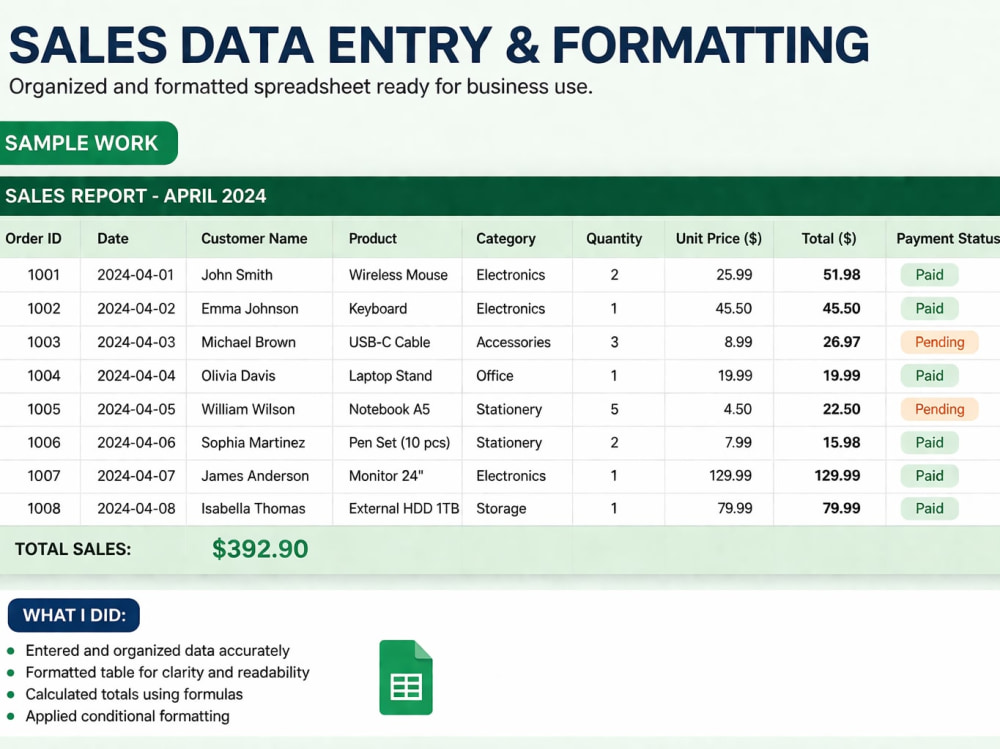Viewport: 1000px width, 749px height.
Task: Click the Paid badge for order 1008
Action: pos(929,508)
